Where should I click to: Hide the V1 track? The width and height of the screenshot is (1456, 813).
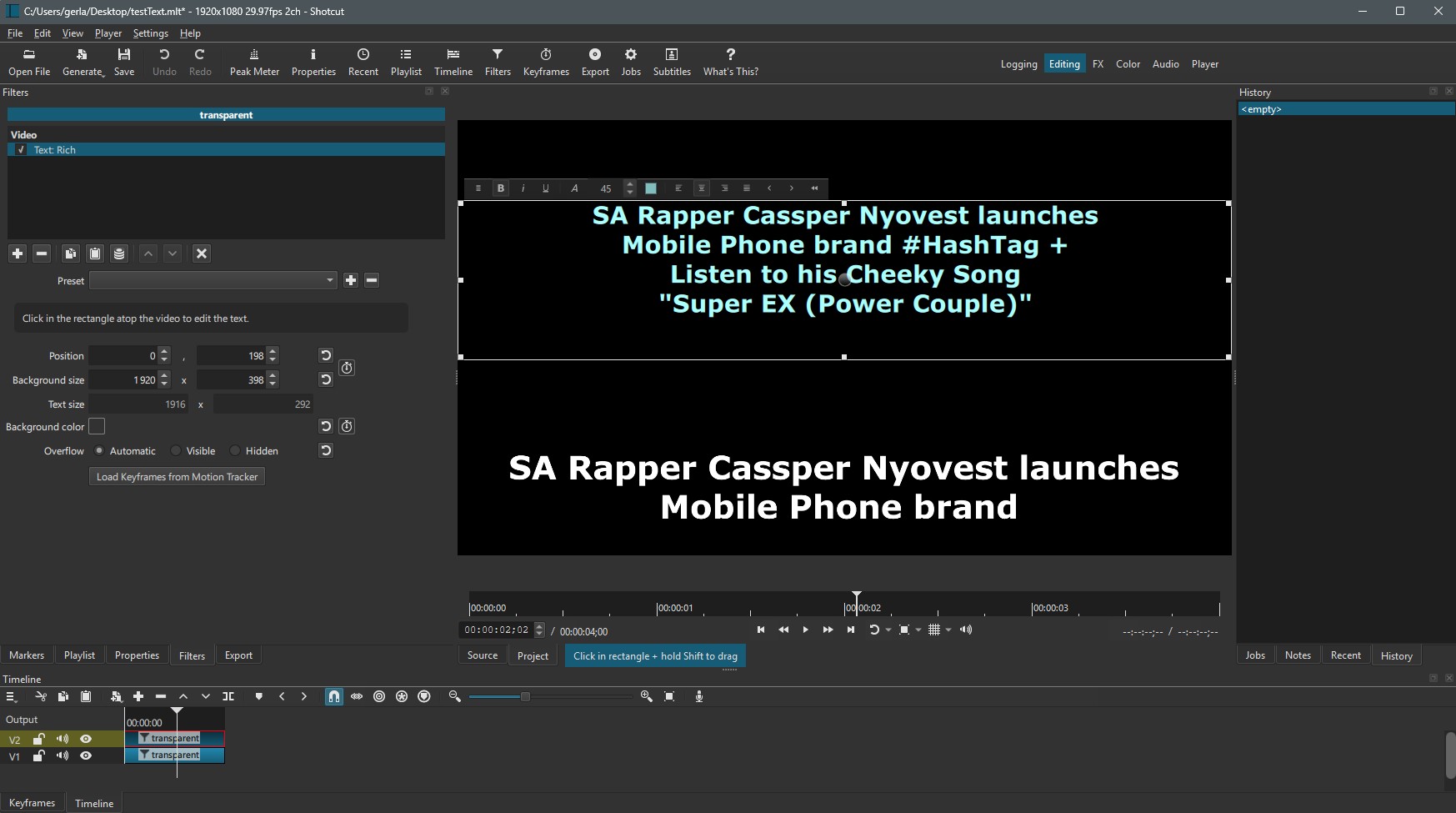click(86, 755)
